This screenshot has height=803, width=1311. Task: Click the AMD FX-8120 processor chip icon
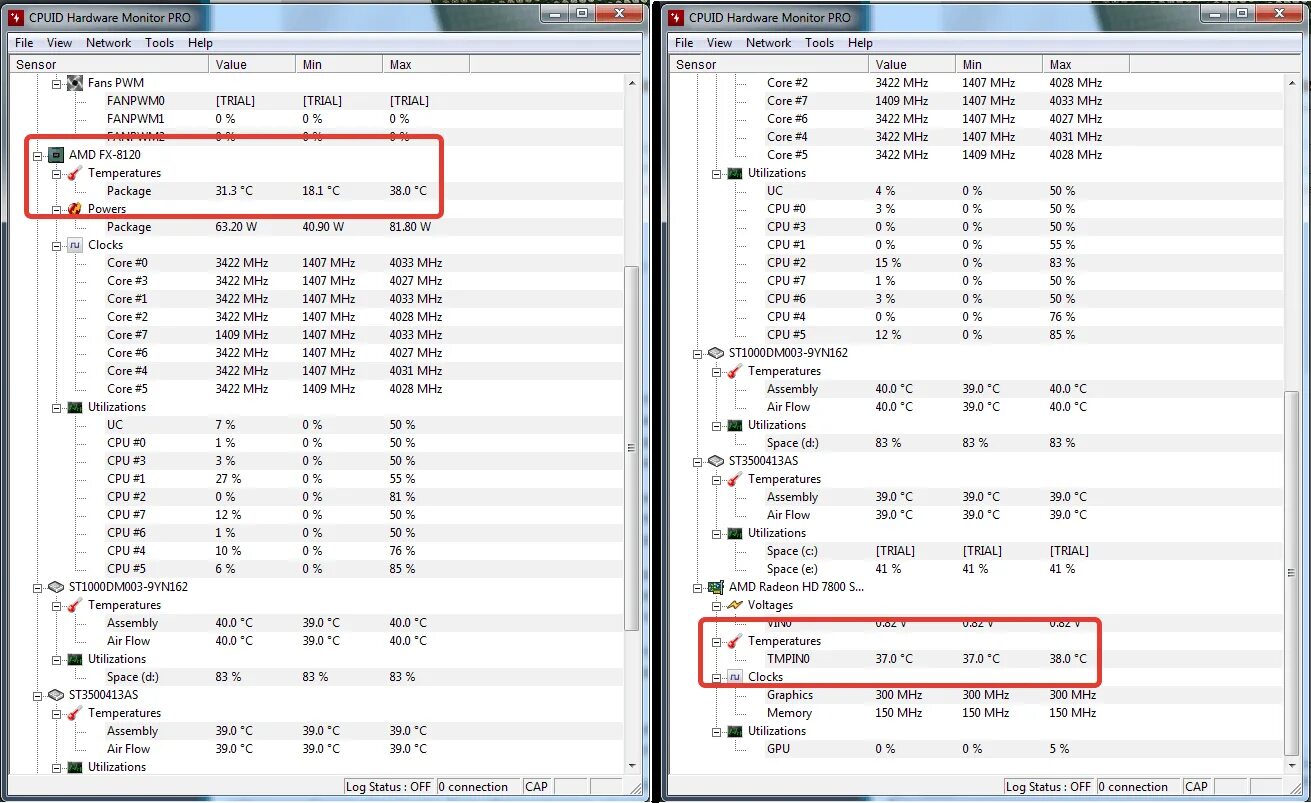pos(56,155)
